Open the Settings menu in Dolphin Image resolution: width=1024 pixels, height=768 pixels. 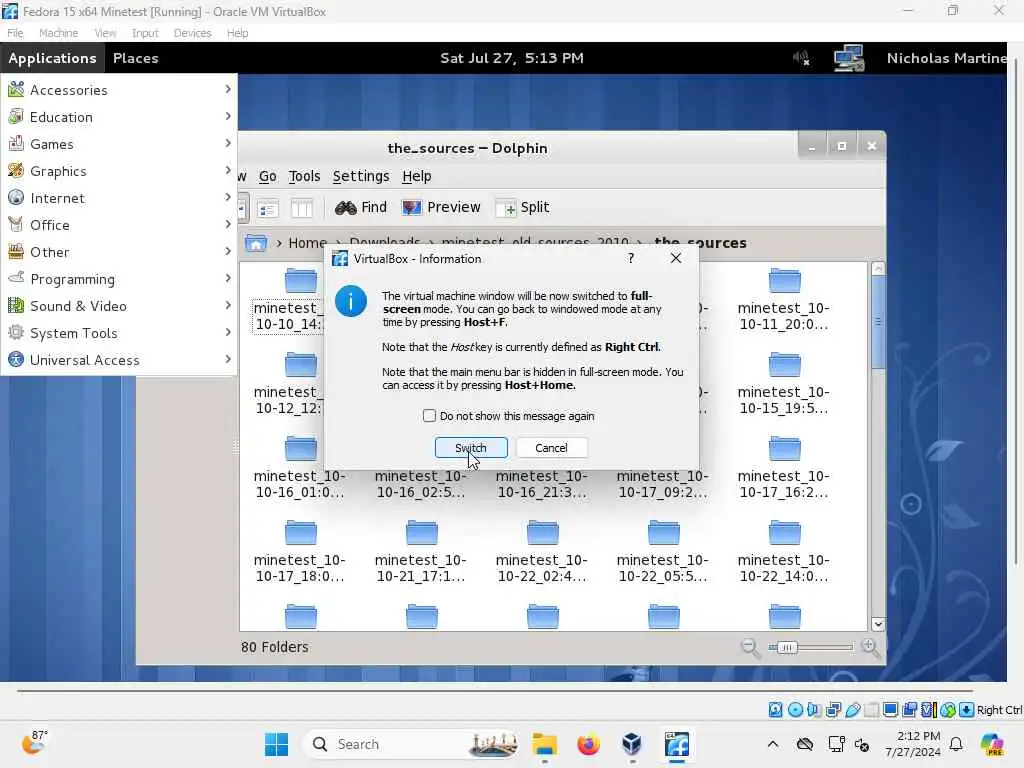pyautogui.click(x=361, y=176)
